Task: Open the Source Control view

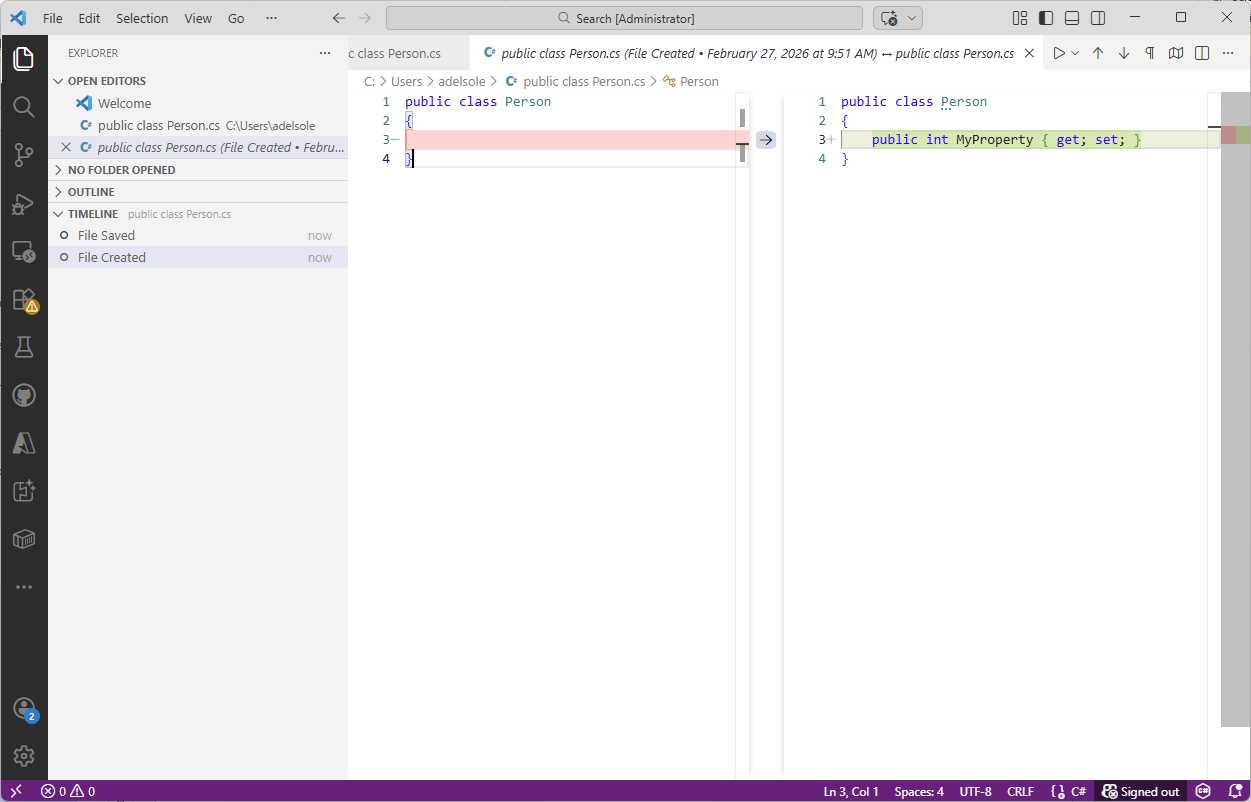Action: (x=24, y=154)
